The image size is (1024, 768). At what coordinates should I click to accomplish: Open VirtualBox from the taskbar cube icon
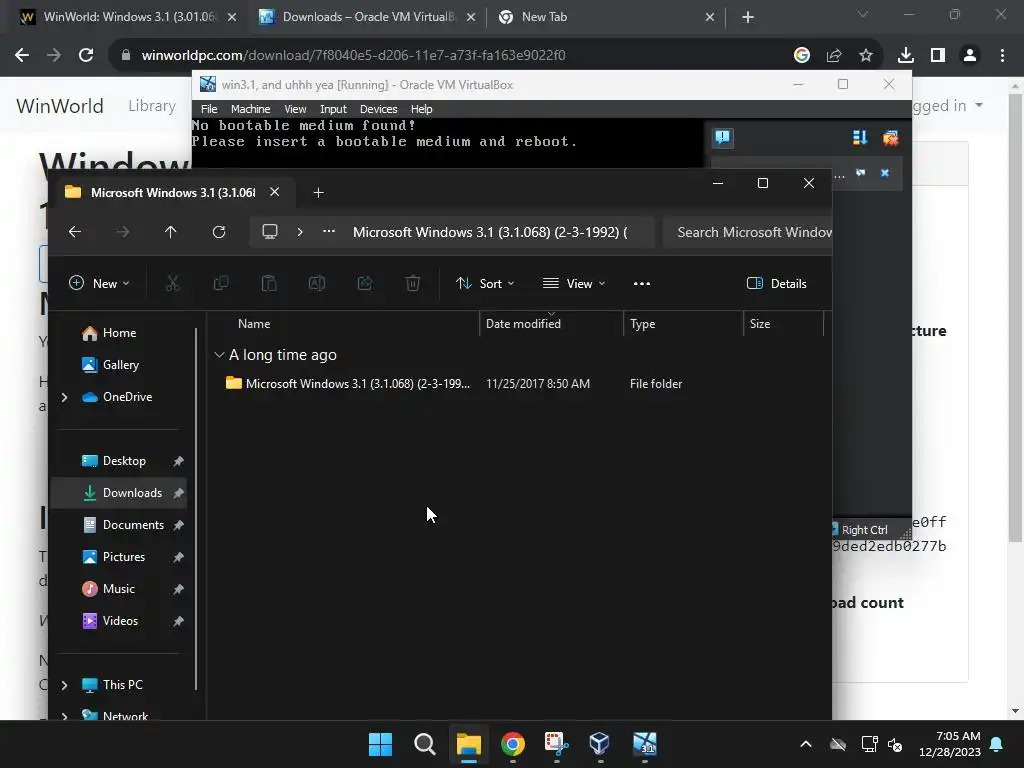599,744
